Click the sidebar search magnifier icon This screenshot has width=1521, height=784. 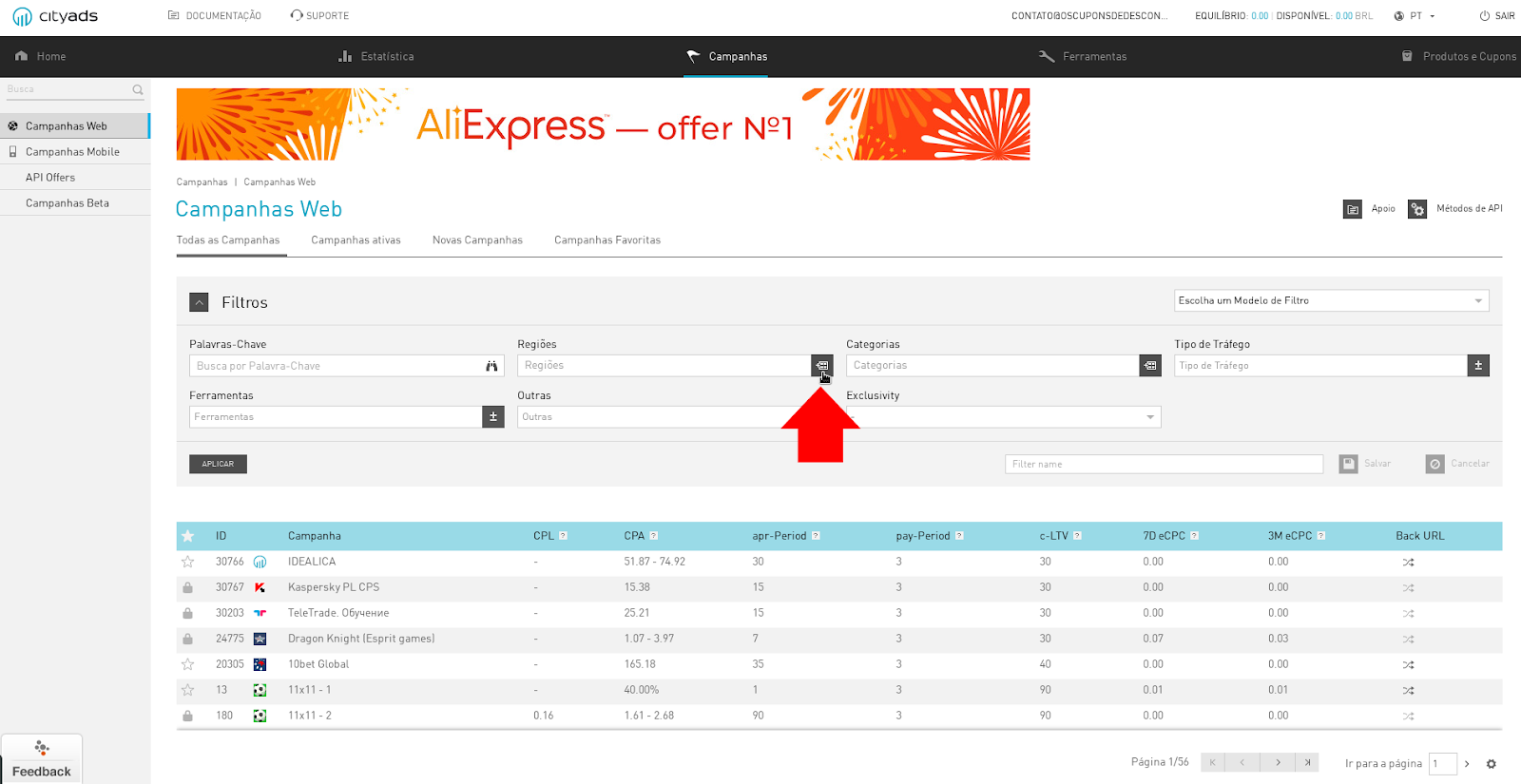pyautogui.click(x=138, y=89)
